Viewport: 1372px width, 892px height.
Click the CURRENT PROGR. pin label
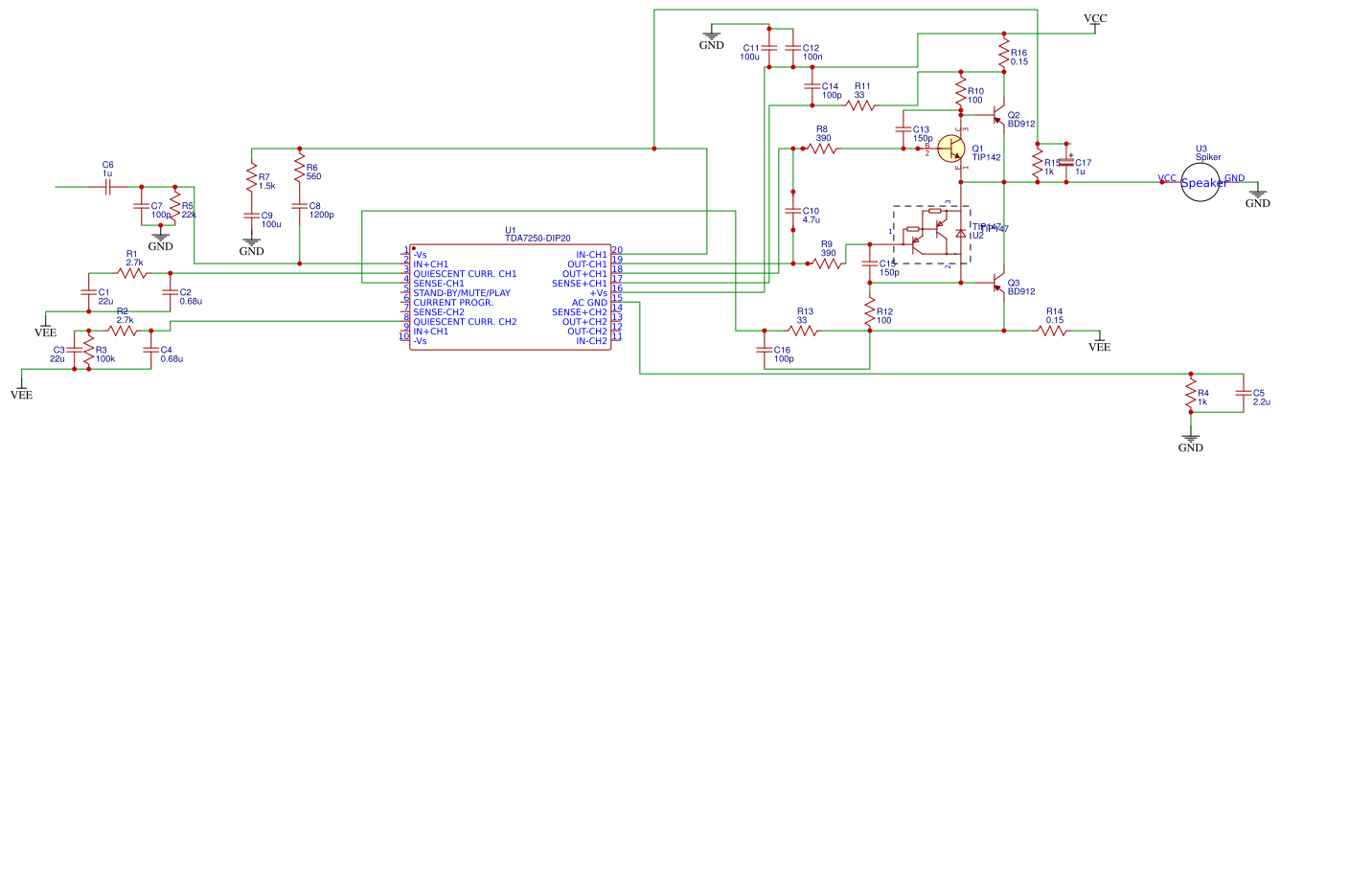pos(453,303)
